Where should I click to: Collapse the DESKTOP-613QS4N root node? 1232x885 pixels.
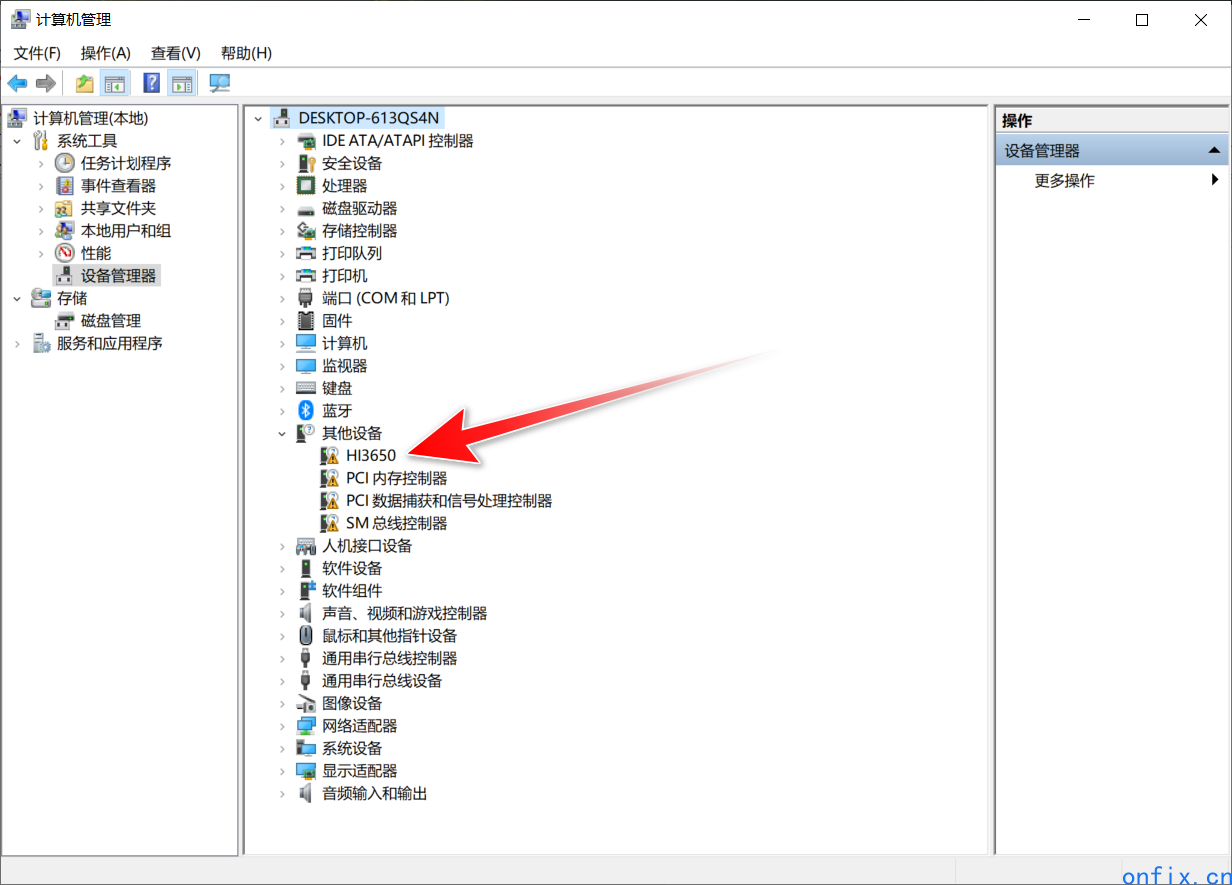click(x=259, y=118)
